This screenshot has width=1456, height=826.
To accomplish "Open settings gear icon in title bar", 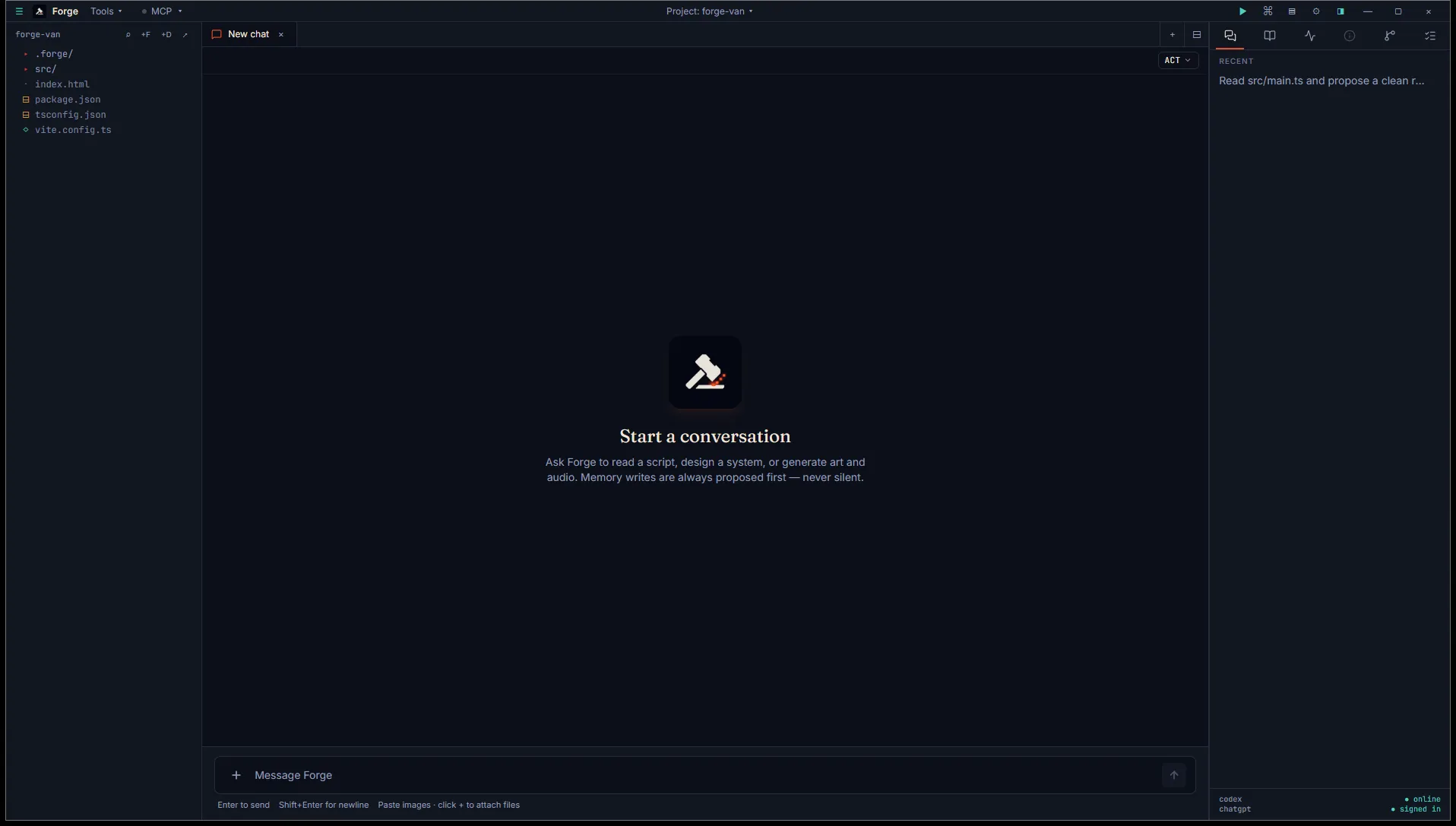I will (x=1316, y=11).
